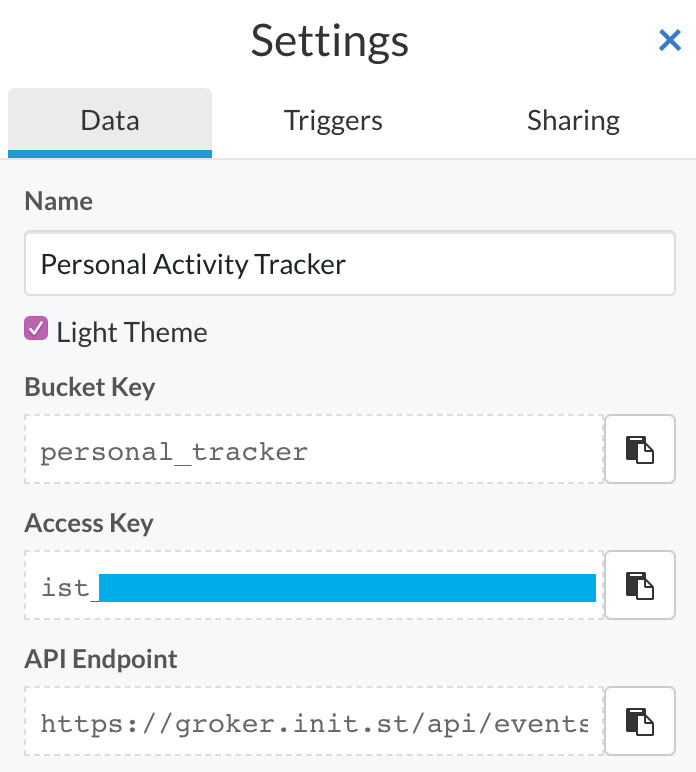The image size is (696, 772).
Task: Click the blue underline beneath Data tab
Action: (x=110, y=154)
